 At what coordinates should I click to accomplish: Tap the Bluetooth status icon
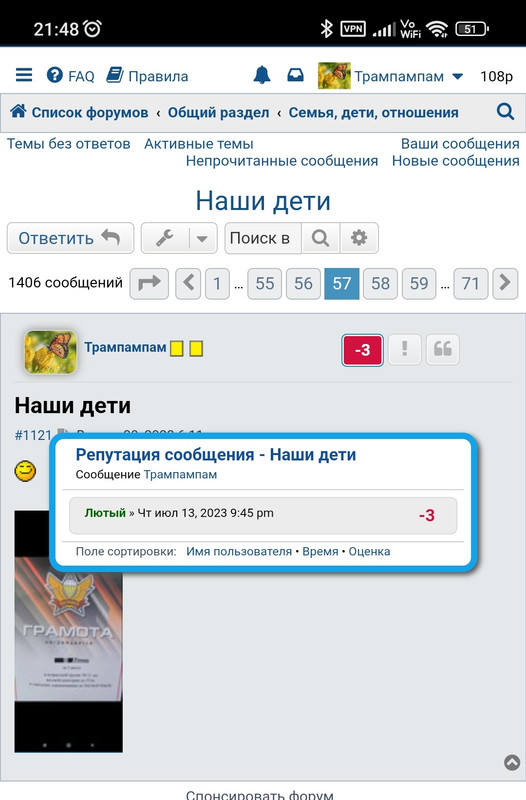tap(326, 29)
